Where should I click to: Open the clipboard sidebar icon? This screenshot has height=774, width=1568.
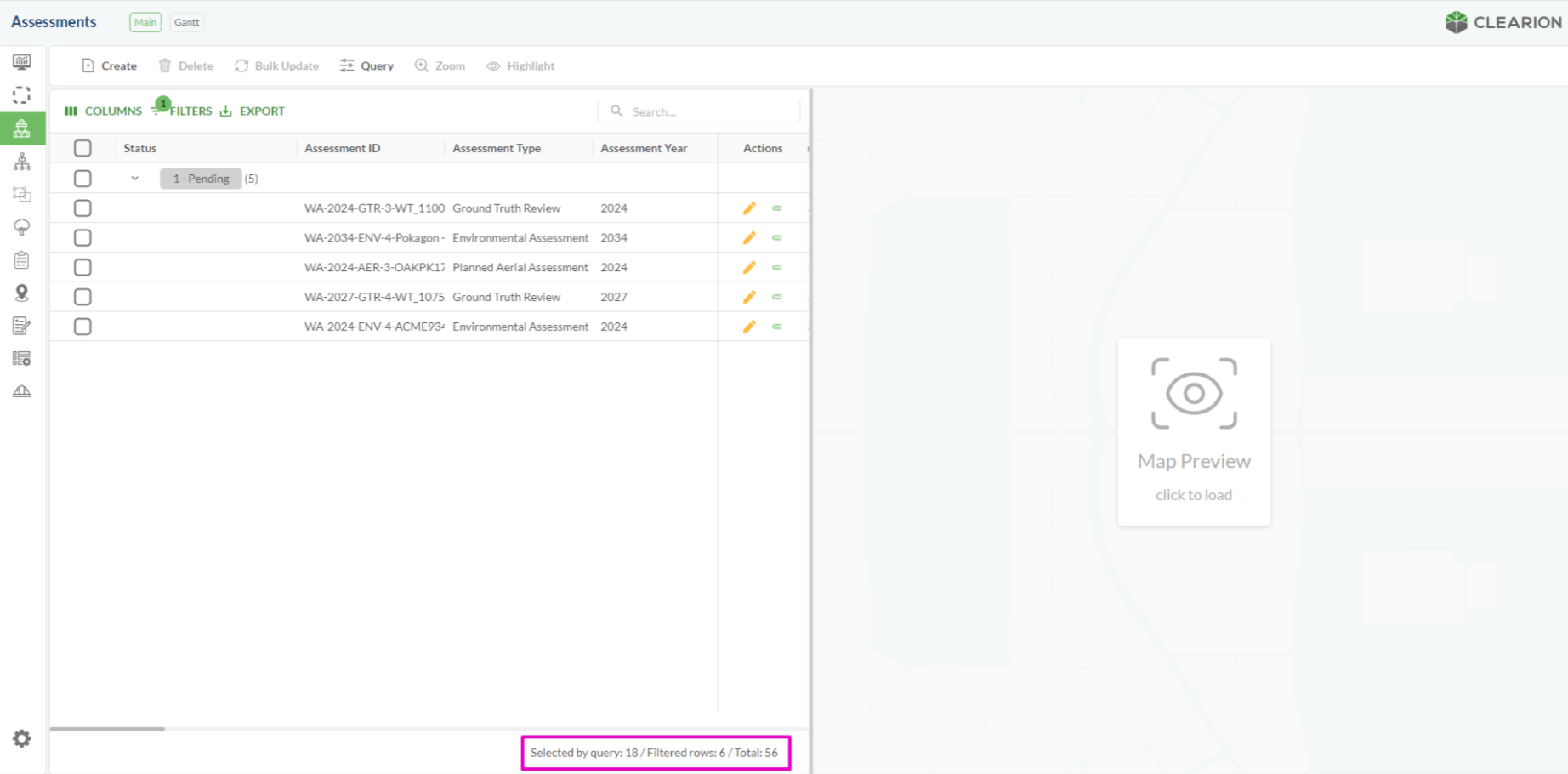click(x=22, y=260)
